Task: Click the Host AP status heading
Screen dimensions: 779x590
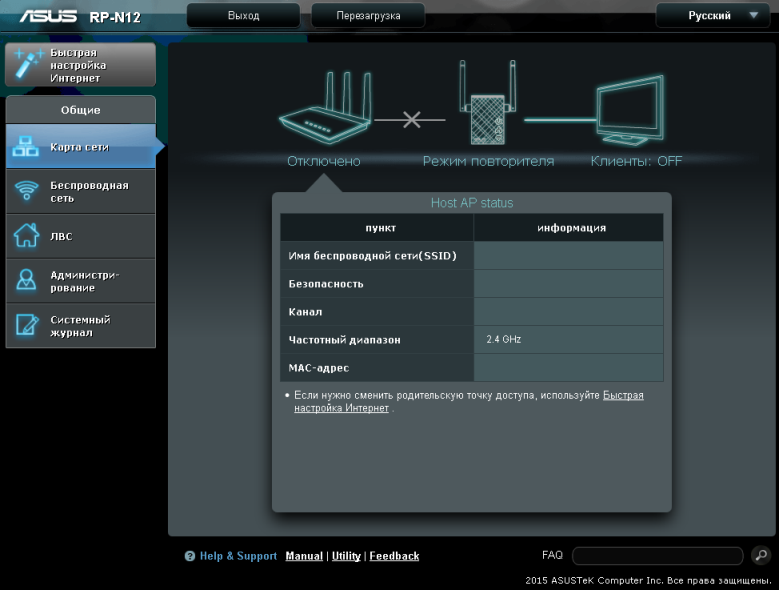Action: (472, 203)
